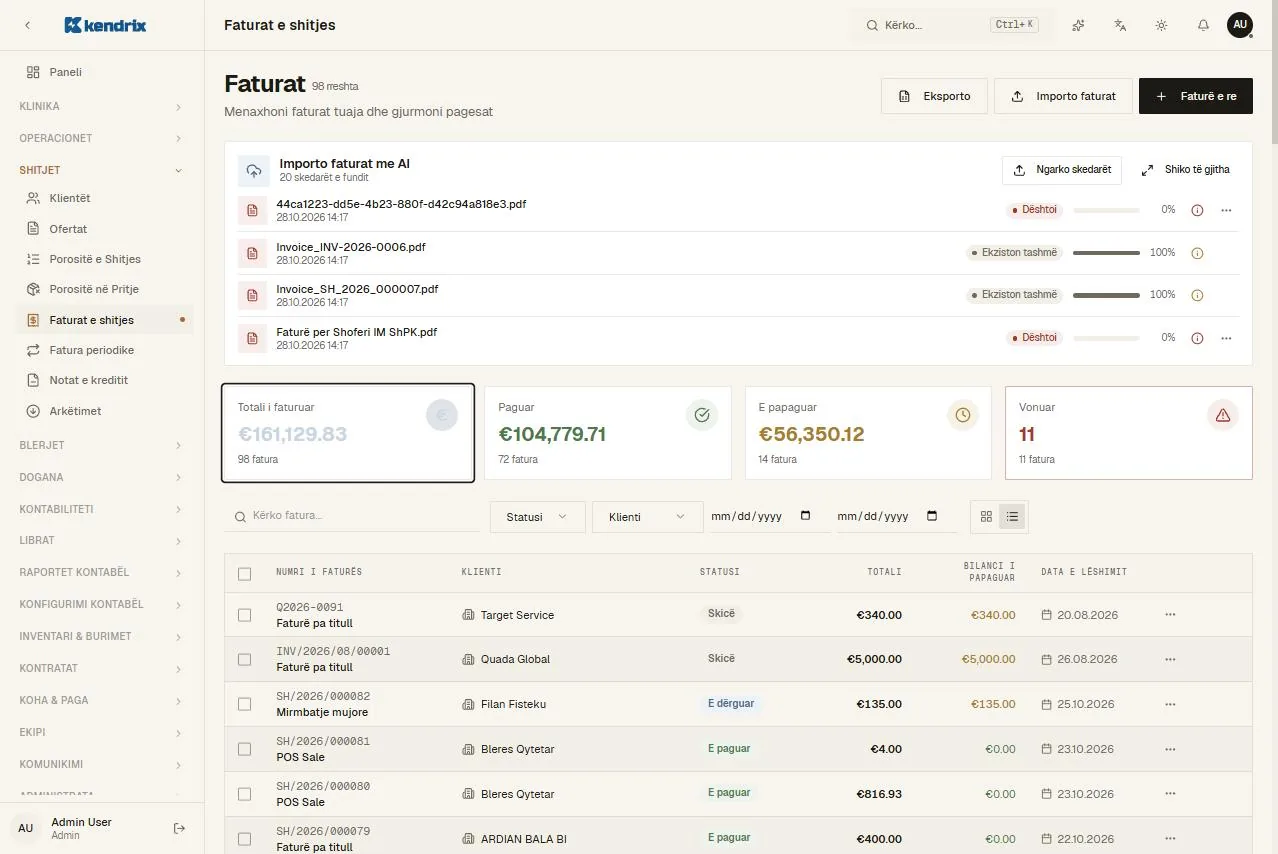Click the Ngarko skedarët button
The image size is (1278, 854).
coord(1062,170)
